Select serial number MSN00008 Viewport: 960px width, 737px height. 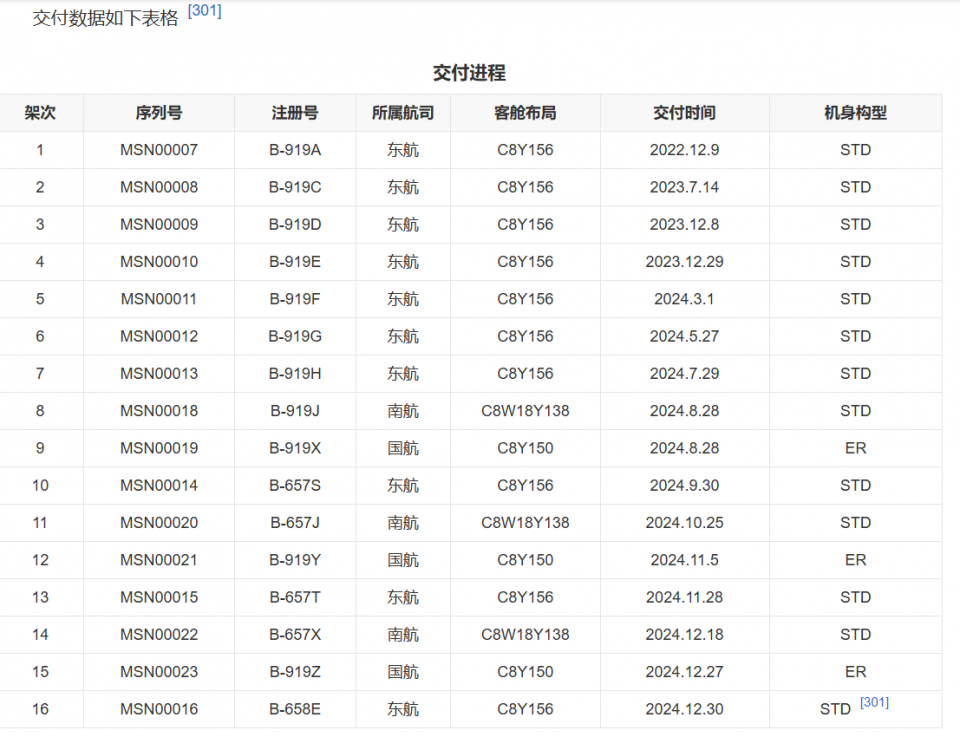159,187
